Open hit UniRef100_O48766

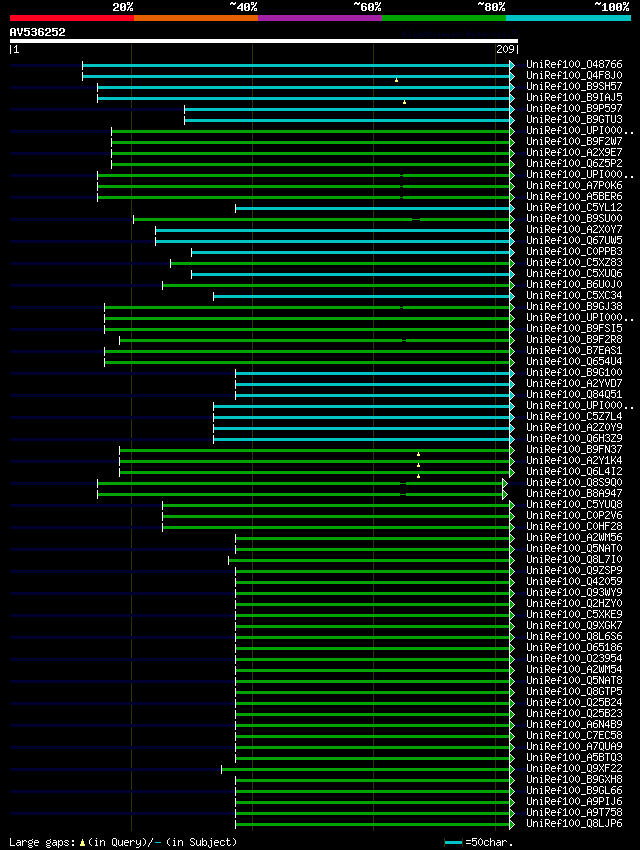point(574,64)
